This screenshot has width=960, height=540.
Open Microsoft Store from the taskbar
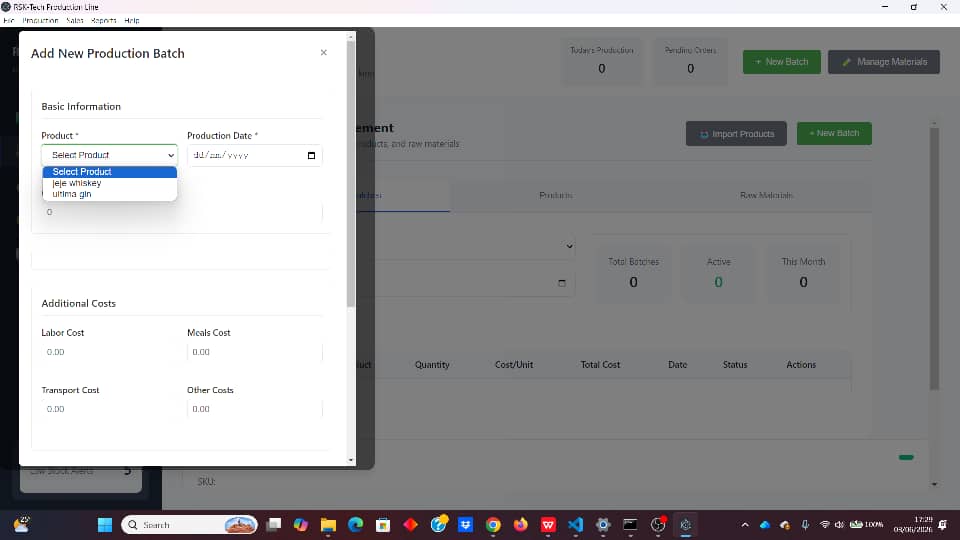coord(383,525)
